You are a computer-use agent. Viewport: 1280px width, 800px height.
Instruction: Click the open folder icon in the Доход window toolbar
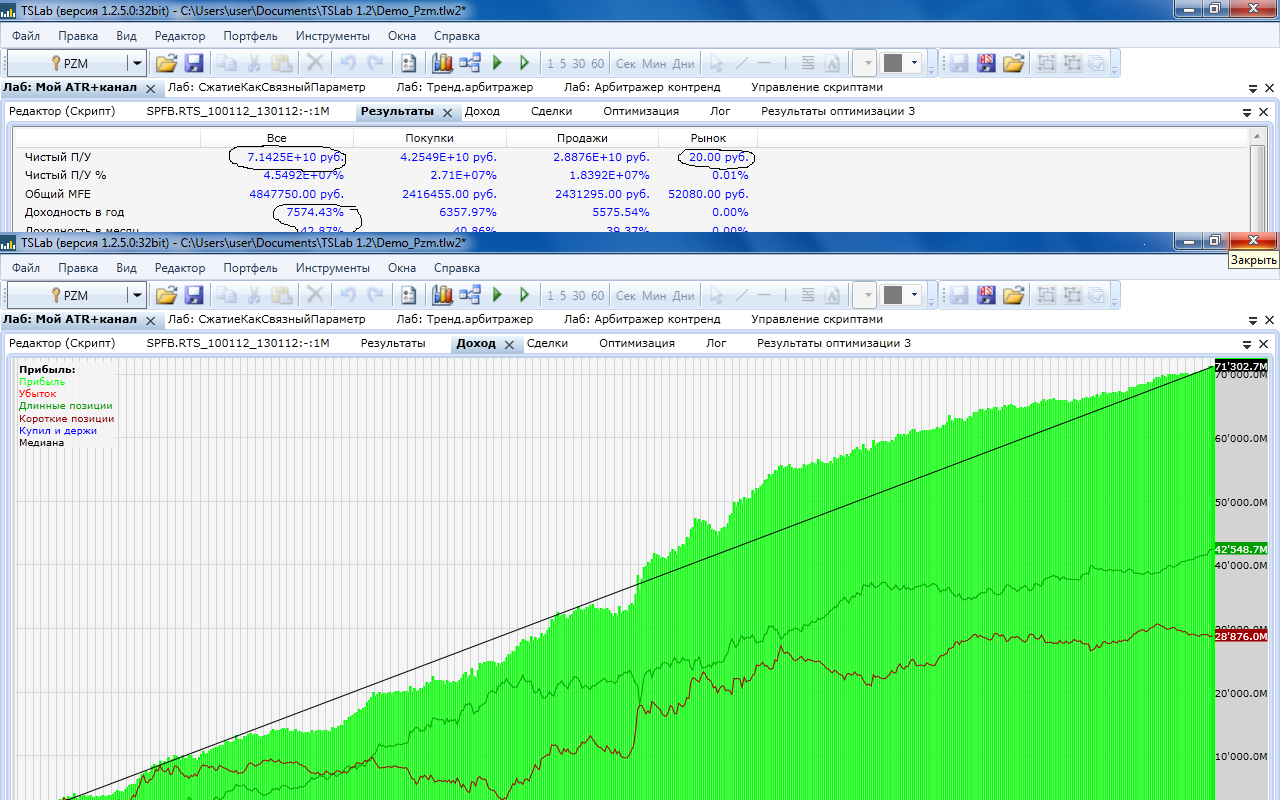pyautogui.click(x=166, y=295)
